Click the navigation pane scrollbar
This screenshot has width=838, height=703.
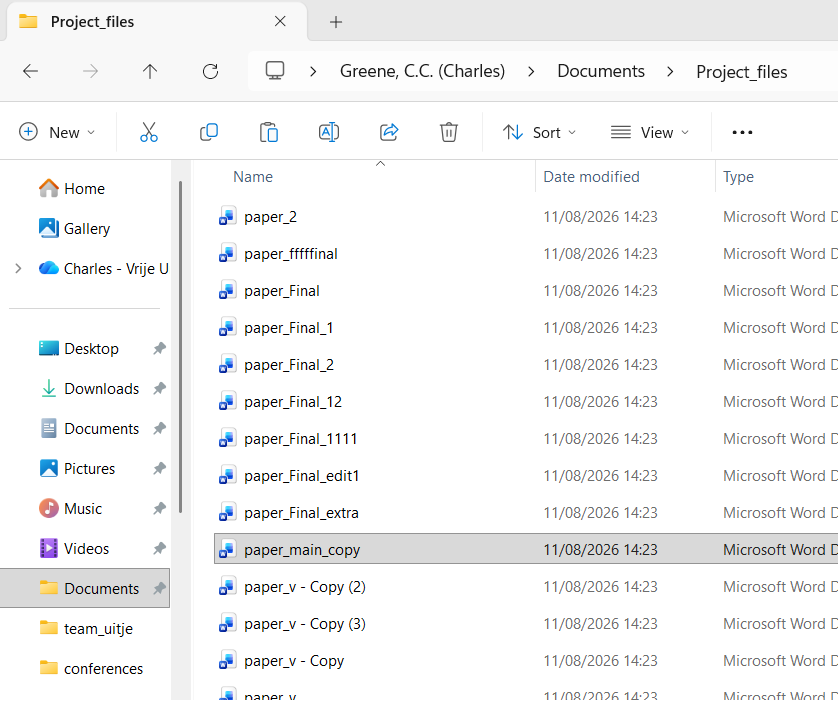pyautogui.click(x=181, y=347)
